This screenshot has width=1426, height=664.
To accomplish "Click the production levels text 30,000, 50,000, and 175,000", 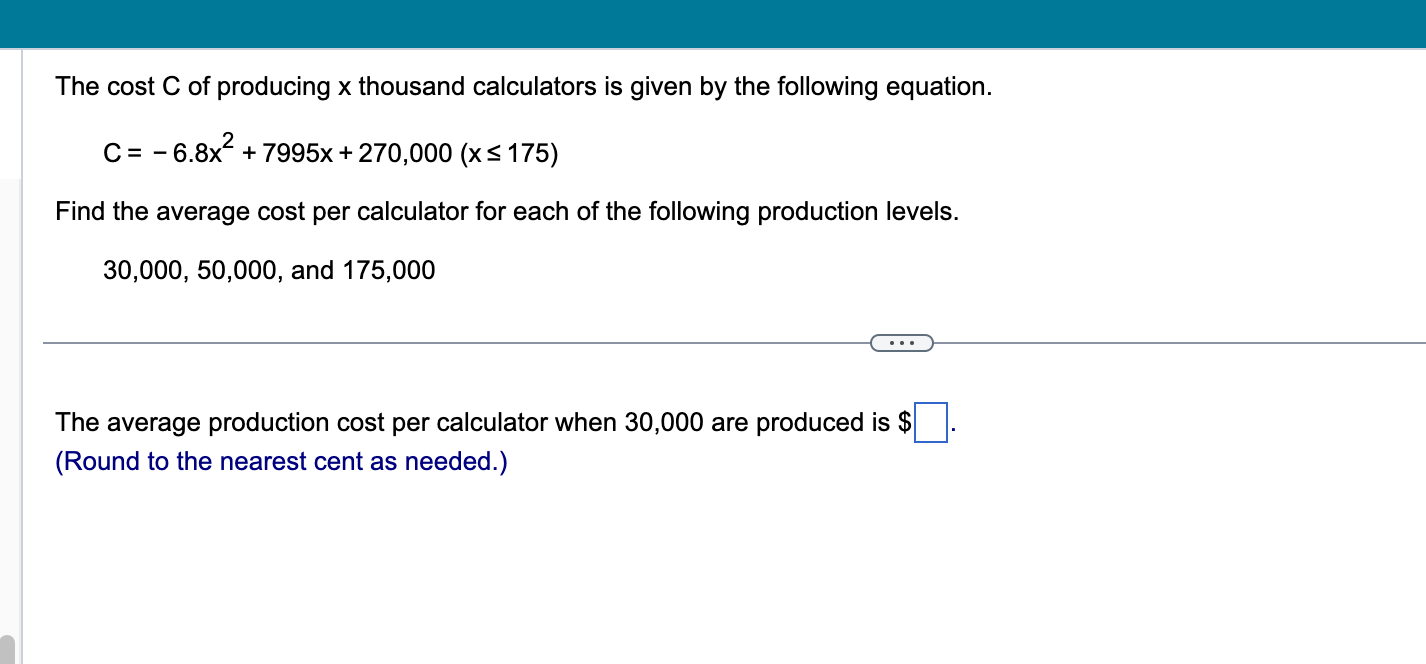I will click(268, 270).
